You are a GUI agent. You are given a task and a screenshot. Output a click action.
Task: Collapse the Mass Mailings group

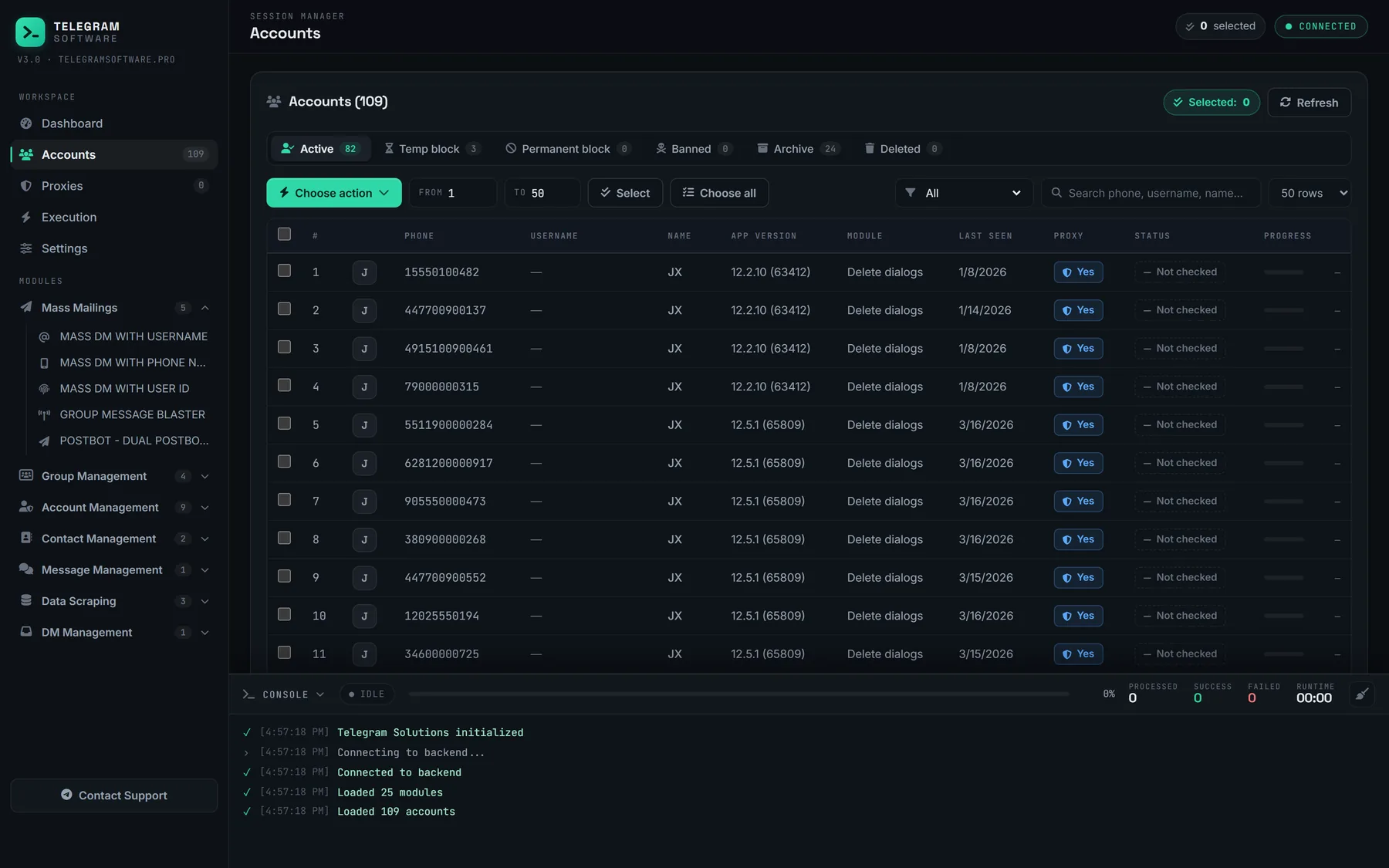(x=114, y=308)
